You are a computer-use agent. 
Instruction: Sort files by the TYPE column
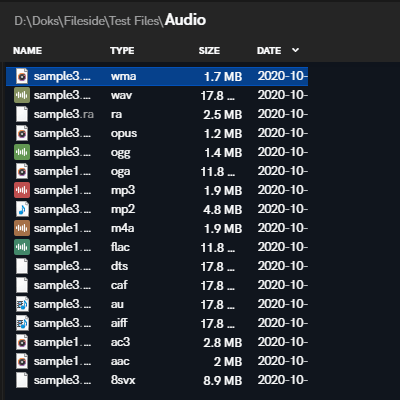click(x=122, y=51)
